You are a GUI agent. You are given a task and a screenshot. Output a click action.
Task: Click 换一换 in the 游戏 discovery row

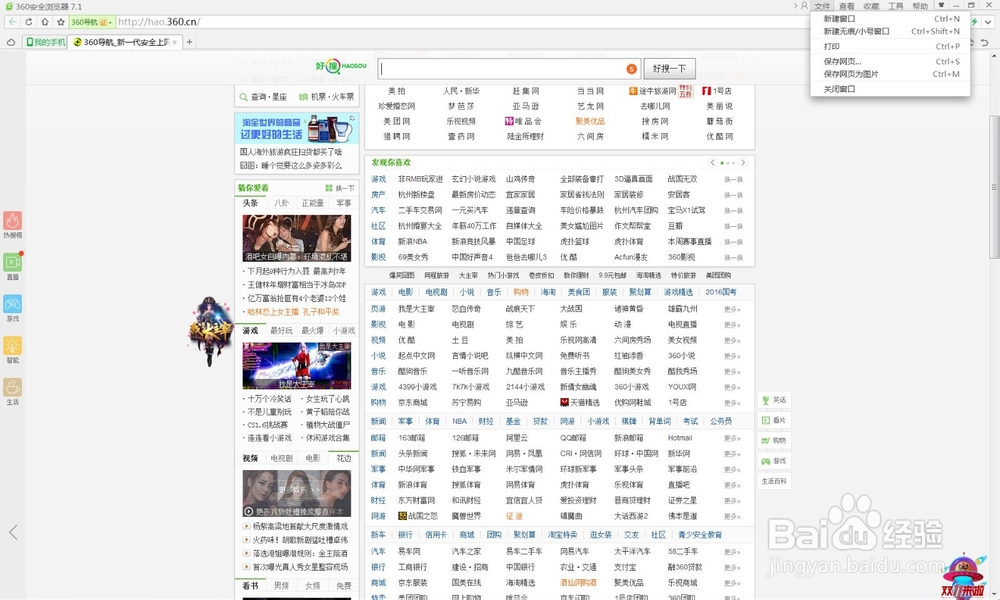point(733,180)
